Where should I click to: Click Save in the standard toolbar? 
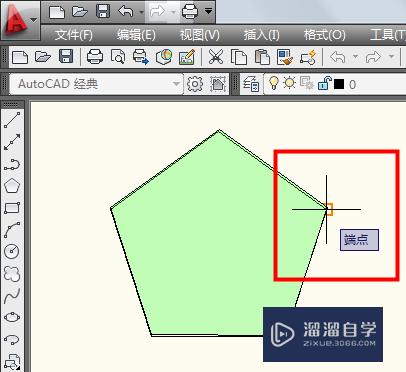pos(66,56)
